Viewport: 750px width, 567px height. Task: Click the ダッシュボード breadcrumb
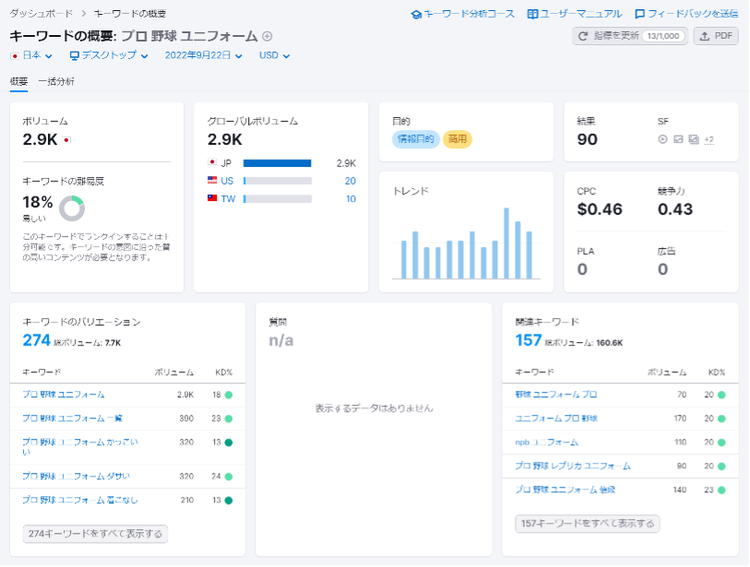(41, 14)
